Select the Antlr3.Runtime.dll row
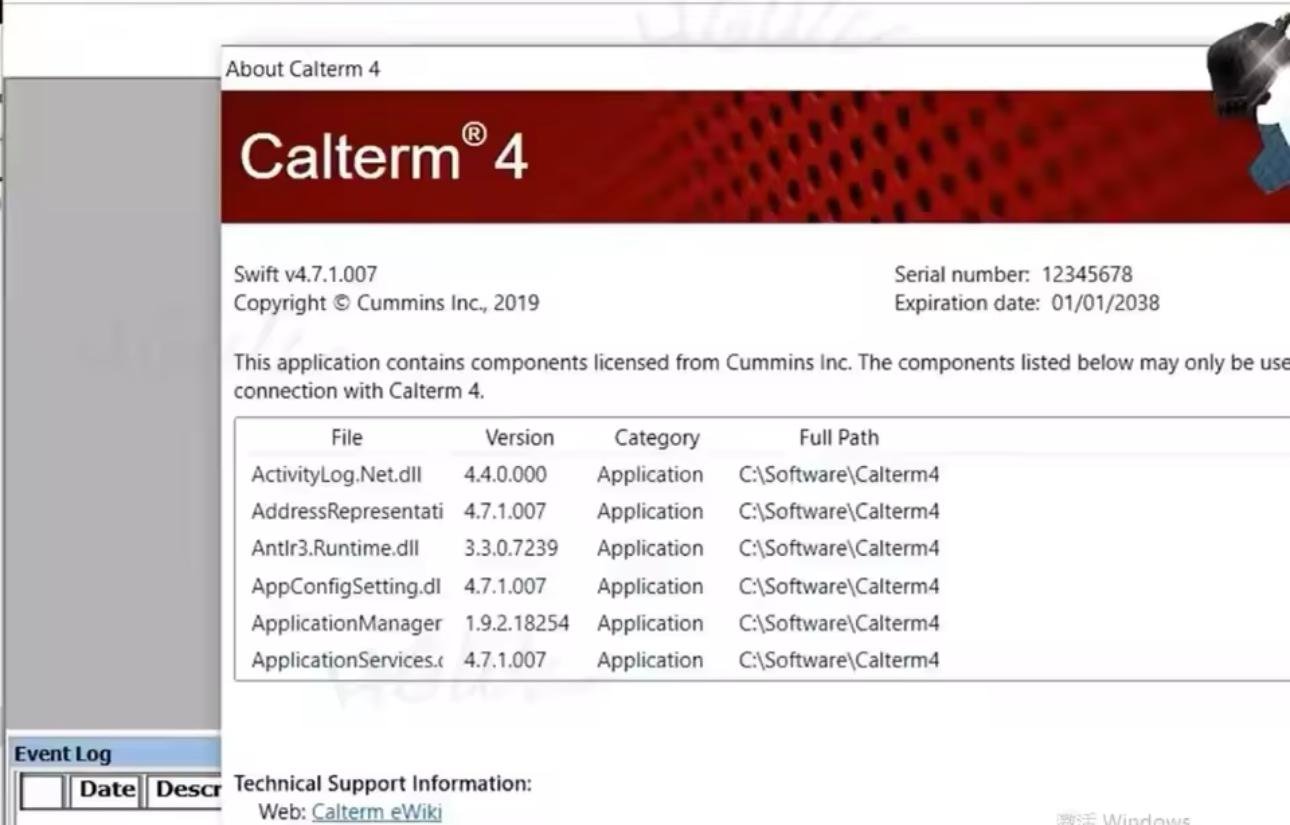Viewport: 1290px width, 825px height. pyautogui.click(x=335, y=549)
